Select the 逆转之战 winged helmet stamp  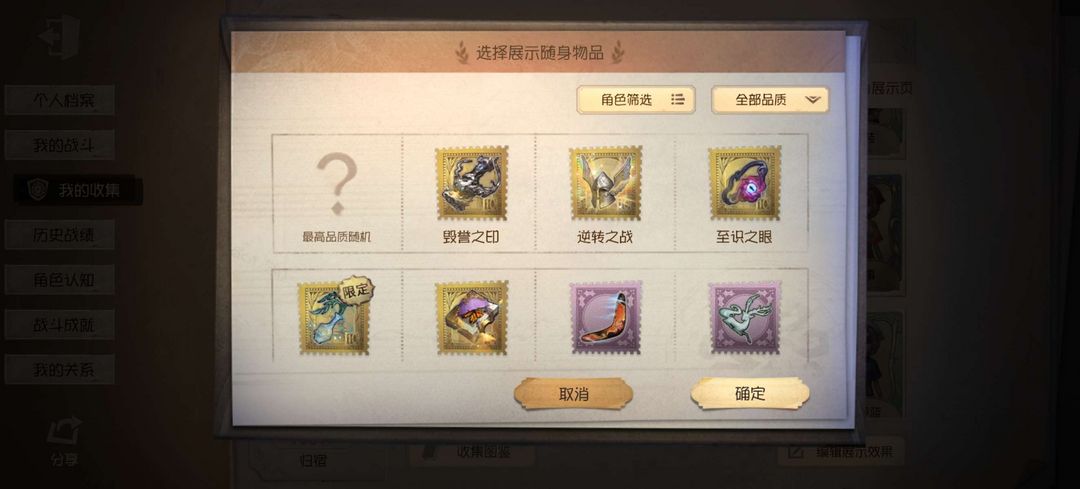(x=605, y=183)
